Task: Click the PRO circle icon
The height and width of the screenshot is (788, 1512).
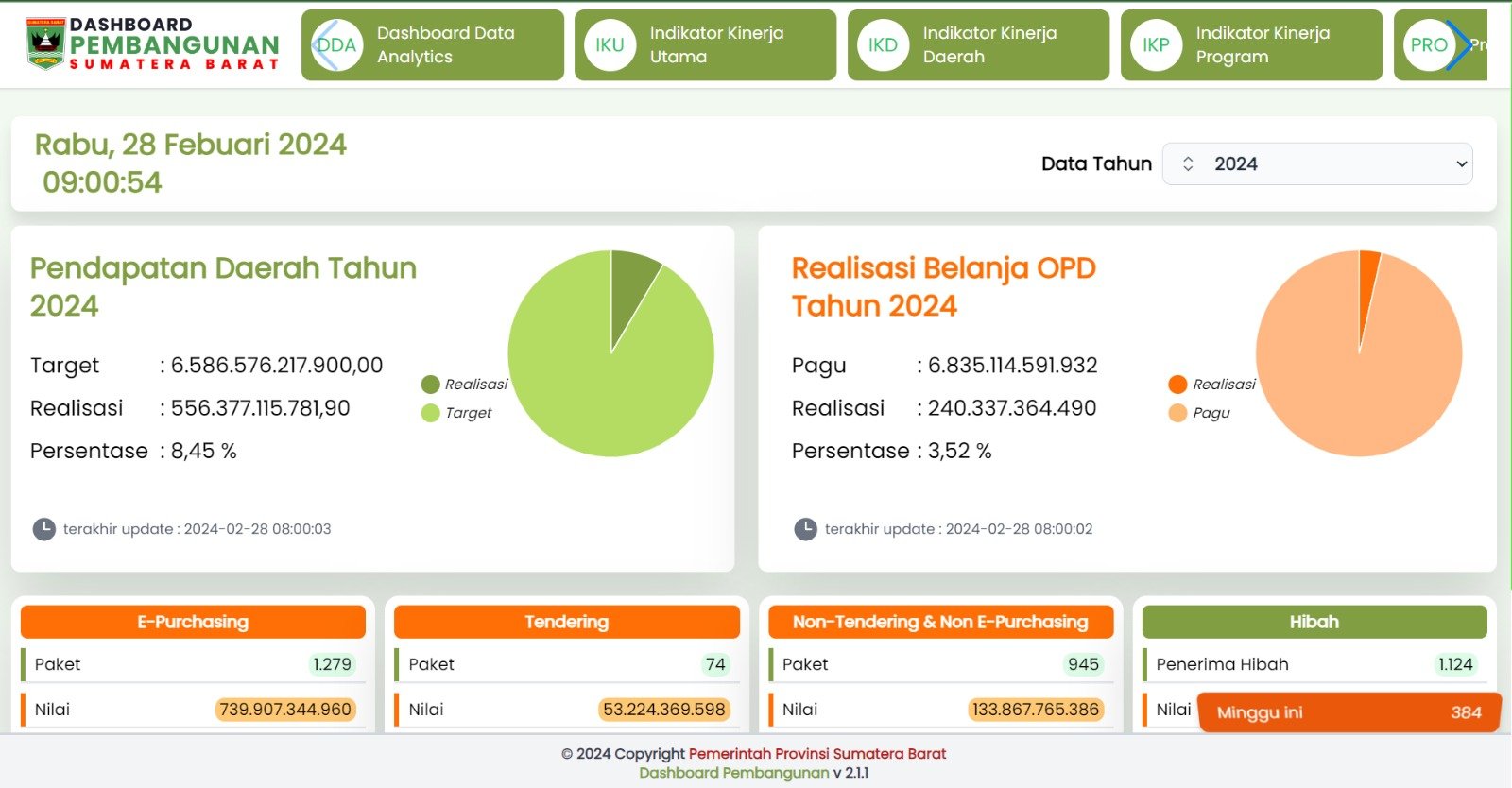Action: pyautogui.click(x=1428, y=45)
